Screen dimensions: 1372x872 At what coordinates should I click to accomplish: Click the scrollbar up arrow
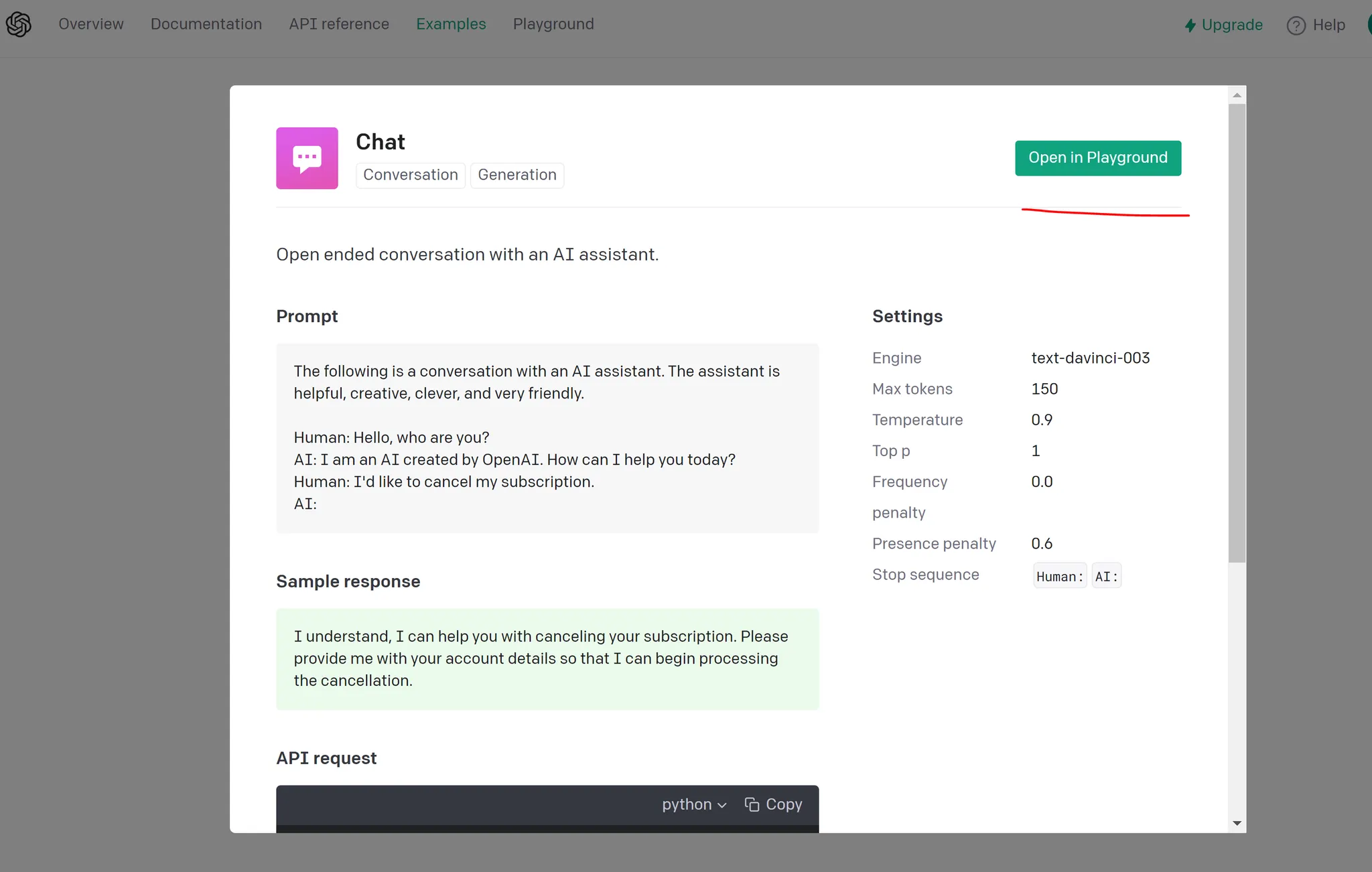tap(1237, 95)
